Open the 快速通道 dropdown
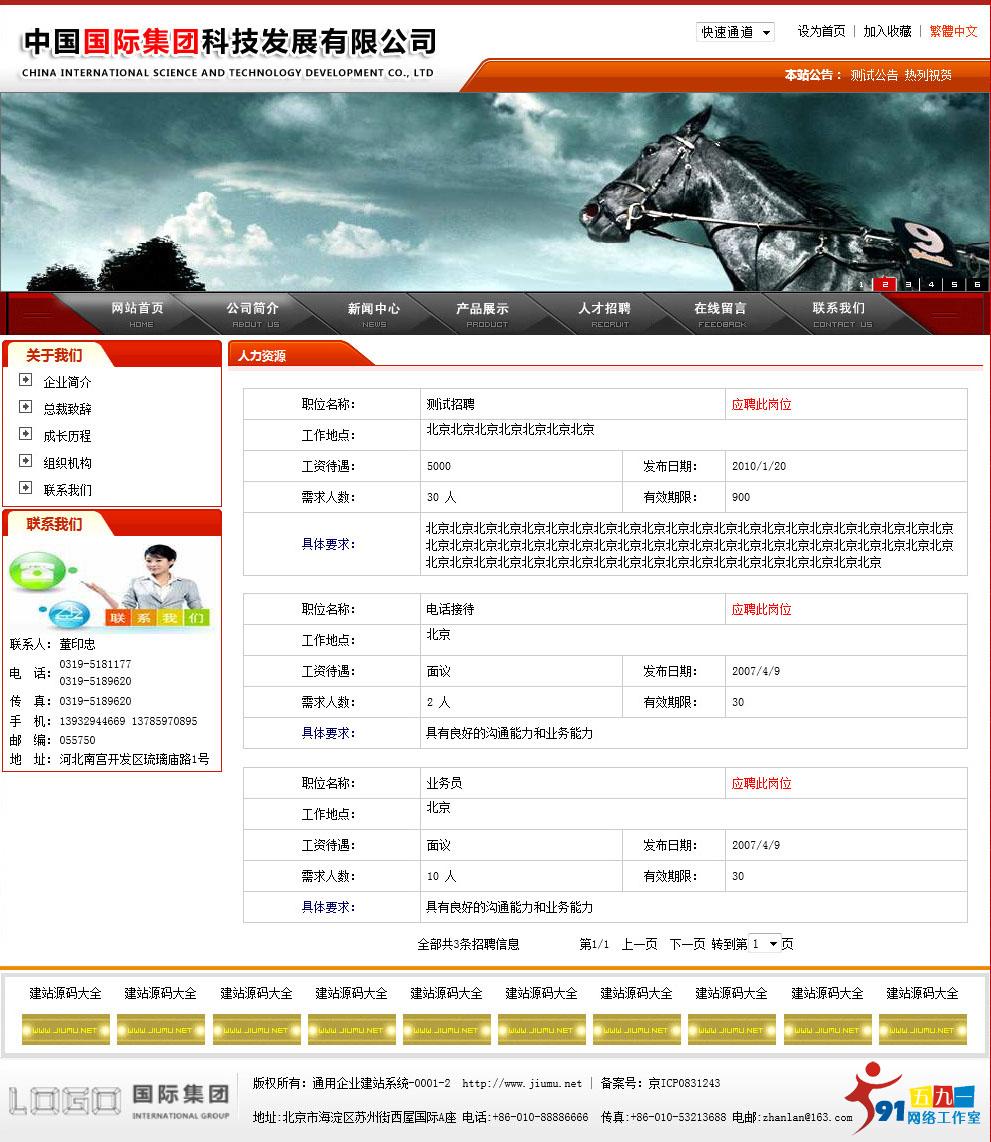Screen dimensions: 991x1142 tap(735, 32)
